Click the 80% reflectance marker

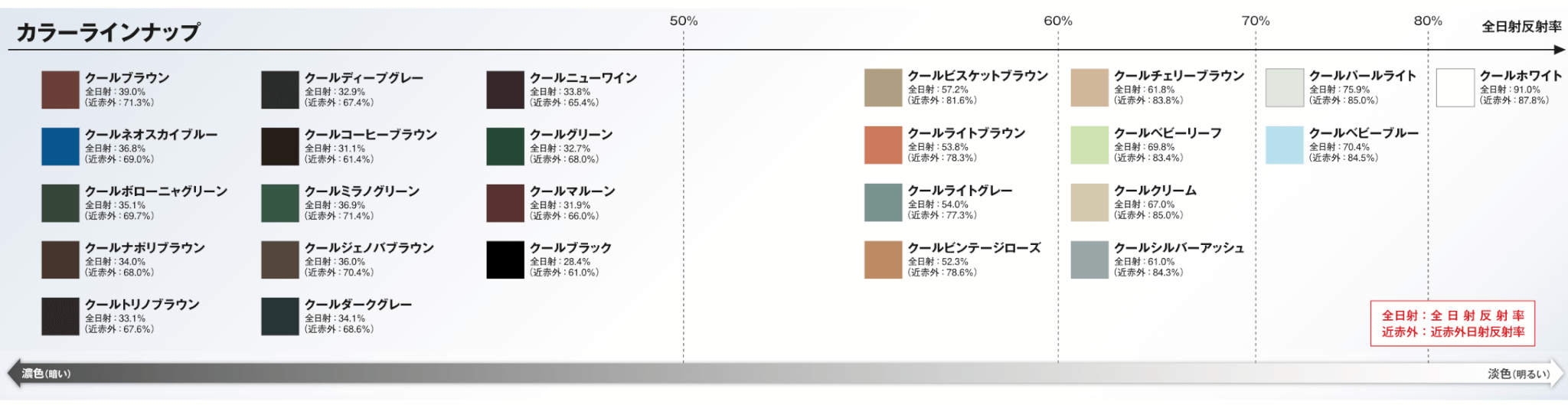click(1428, 21)
